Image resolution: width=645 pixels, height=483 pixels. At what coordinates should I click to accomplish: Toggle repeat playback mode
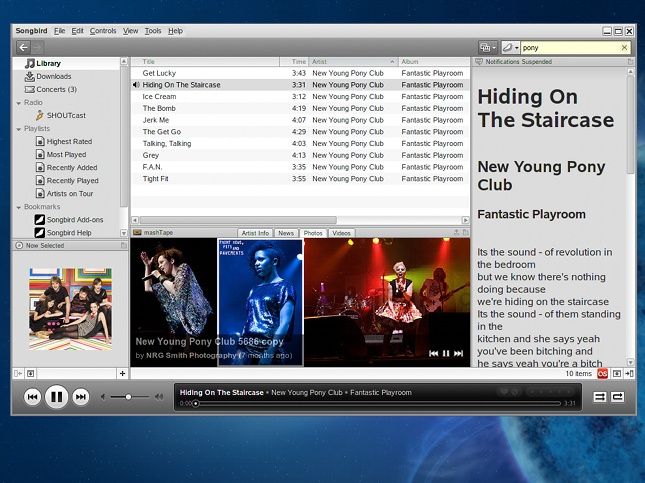pos(617,397)
